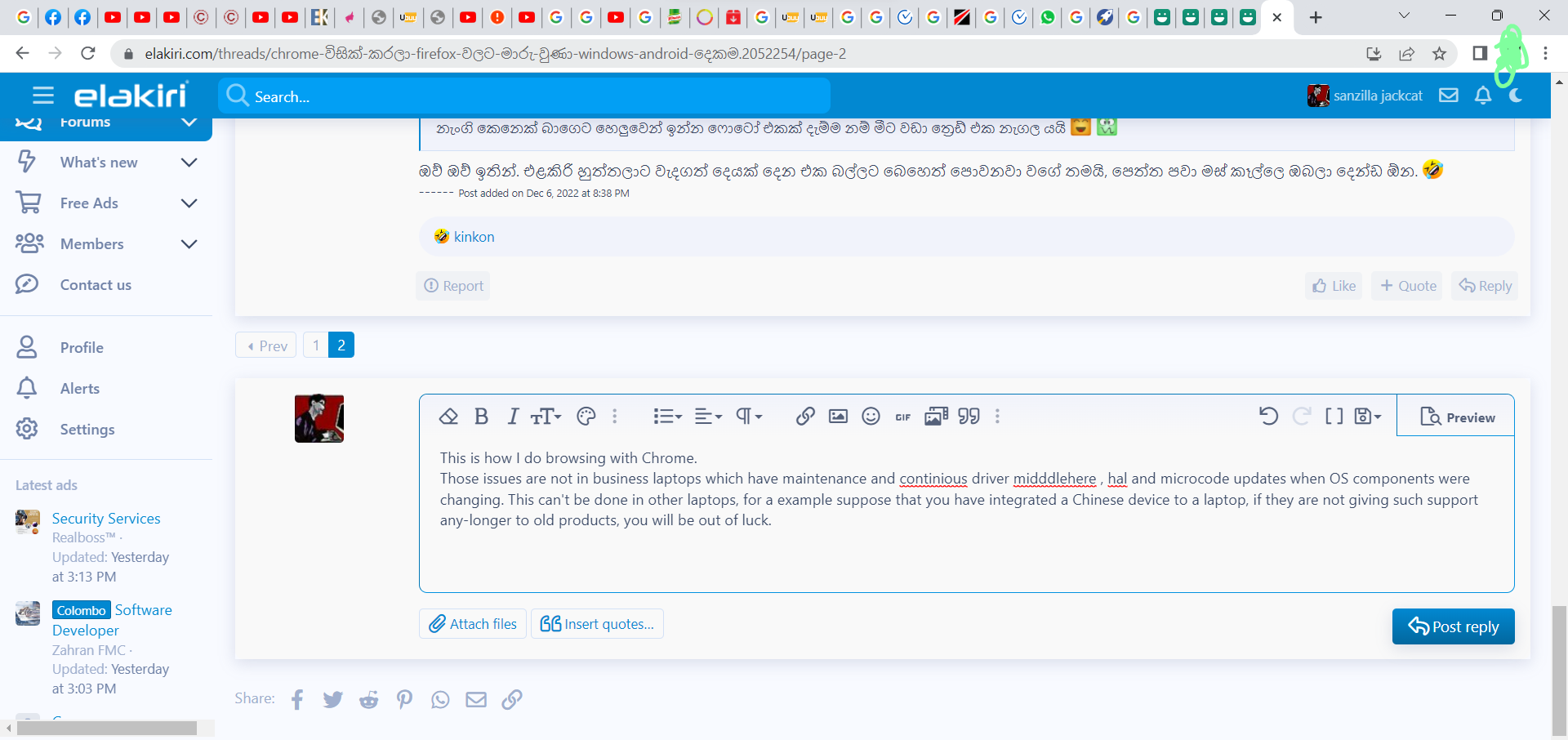Share the thread via WhatsApp
The height and width of the screenshot is (740, 1568).
point(440,700)
